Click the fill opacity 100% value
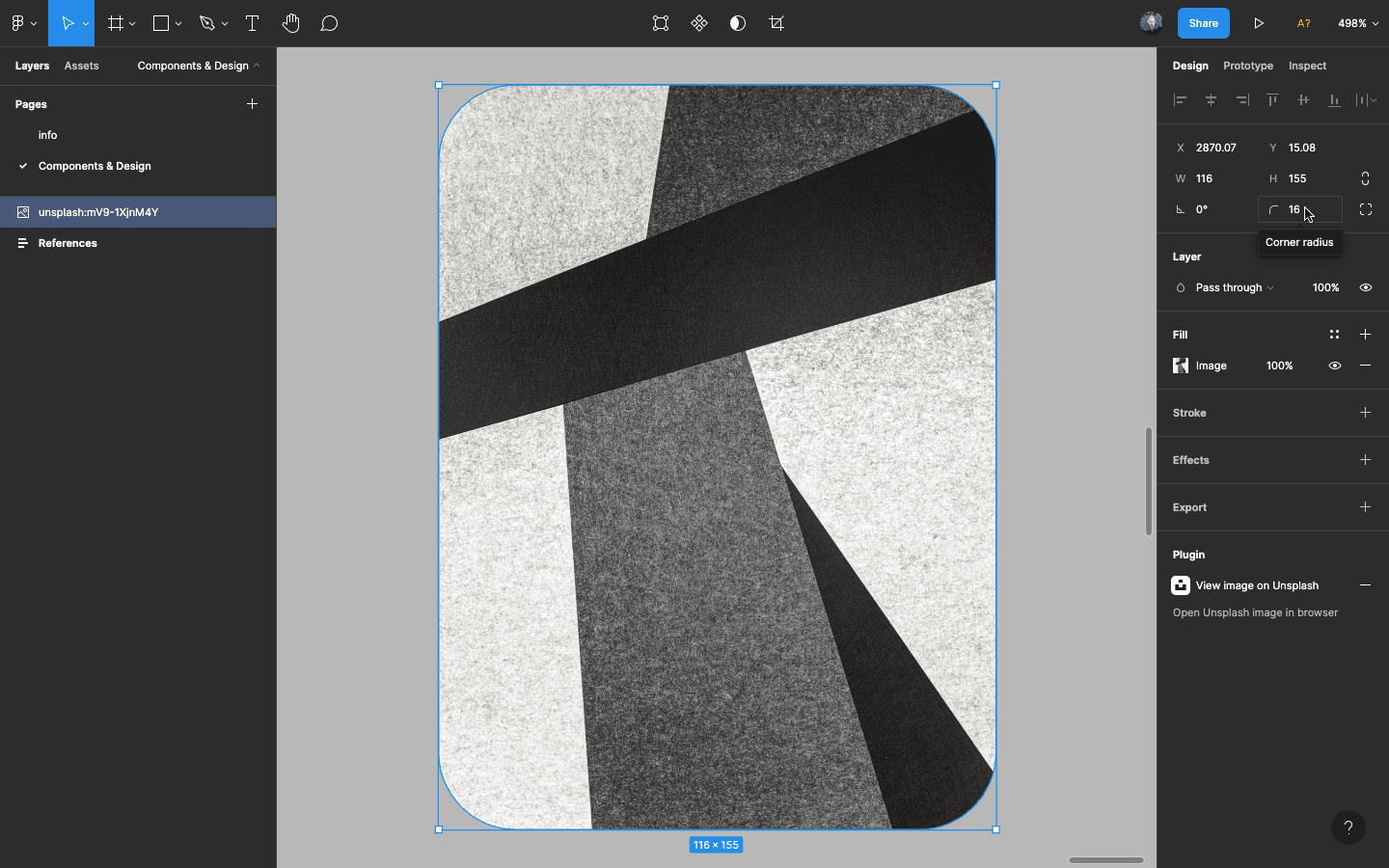This screenshot has width=1389, height=868. [1279, 366]
